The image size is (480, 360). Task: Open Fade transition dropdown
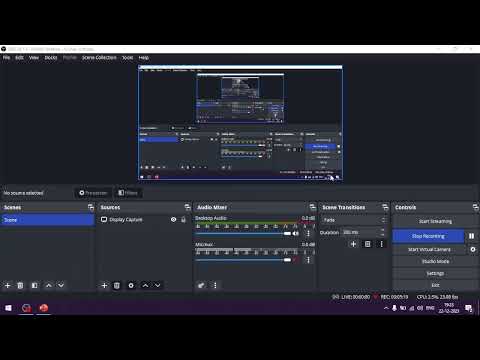click(354, 220)
